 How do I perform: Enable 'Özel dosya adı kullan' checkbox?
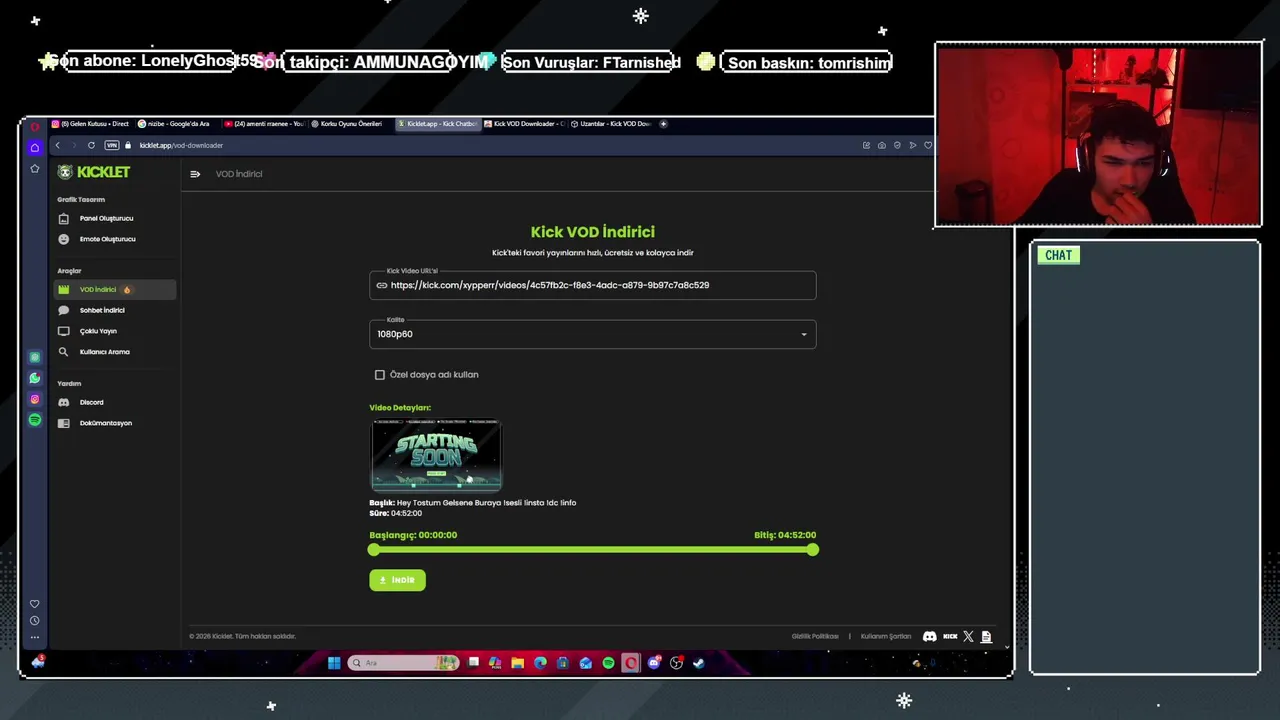pyautogui.click(x=380, y=375)
